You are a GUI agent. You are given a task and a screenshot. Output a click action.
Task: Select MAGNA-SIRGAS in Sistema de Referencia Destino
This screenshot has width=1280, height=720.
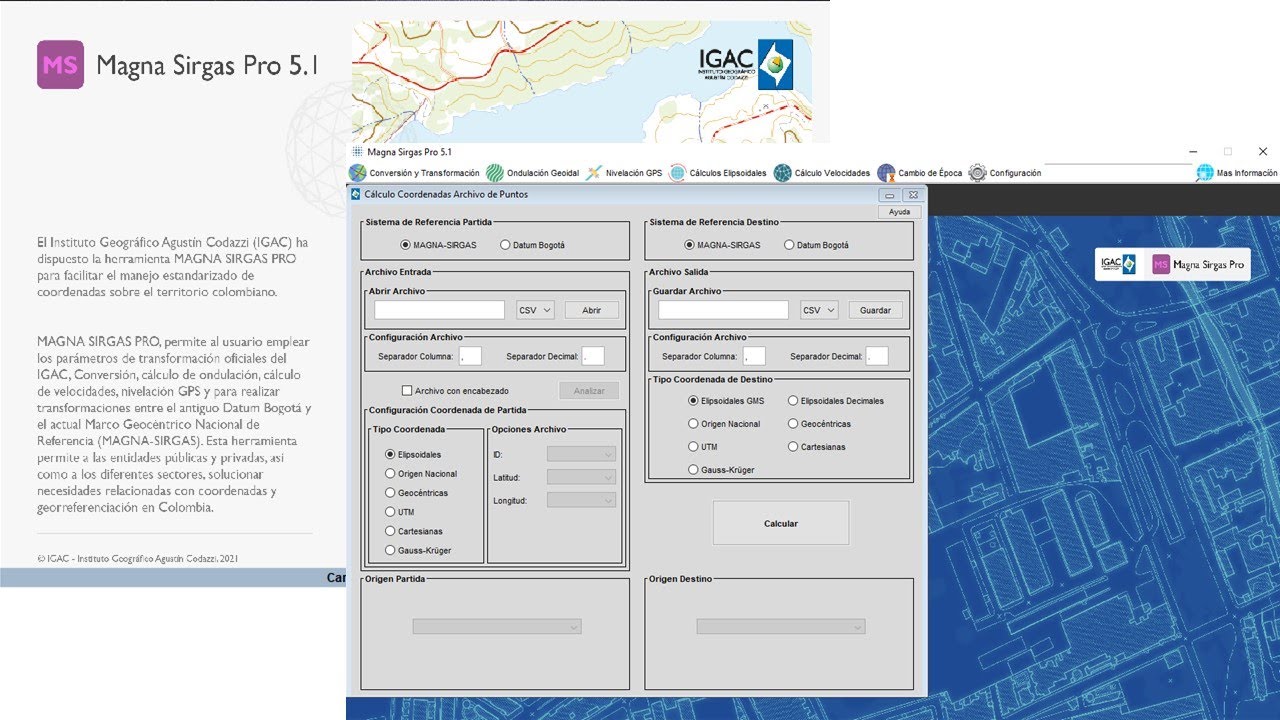point(689,245)
